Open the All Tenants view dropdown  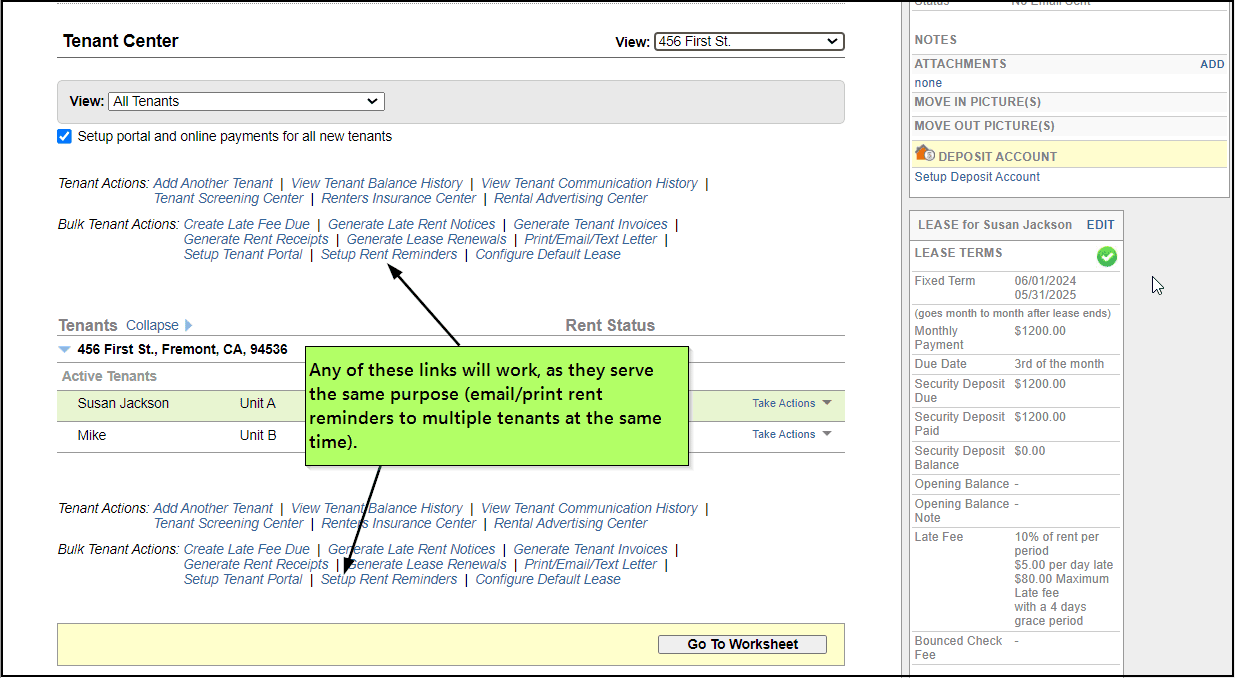[246, 101]
